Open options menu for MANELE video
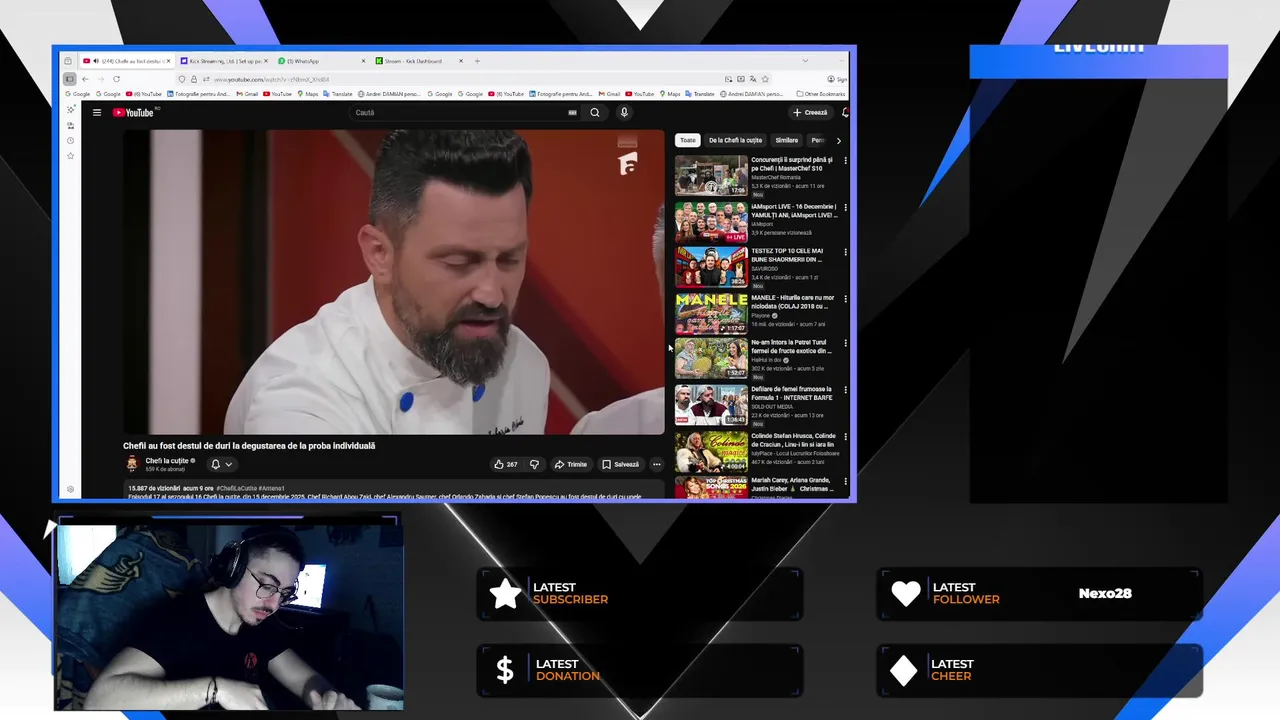The height and width of the screenshot is (720, 1280). tap(845, 298)
